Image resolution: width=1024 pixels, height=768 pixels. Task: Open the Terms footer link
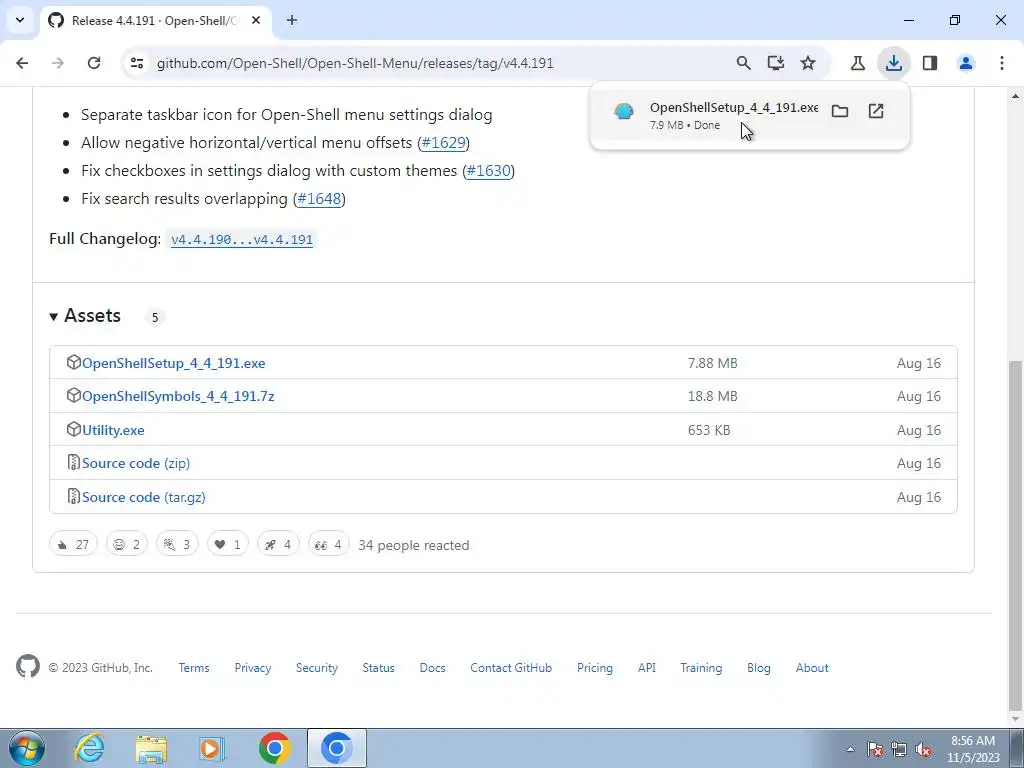pos(194,668)
